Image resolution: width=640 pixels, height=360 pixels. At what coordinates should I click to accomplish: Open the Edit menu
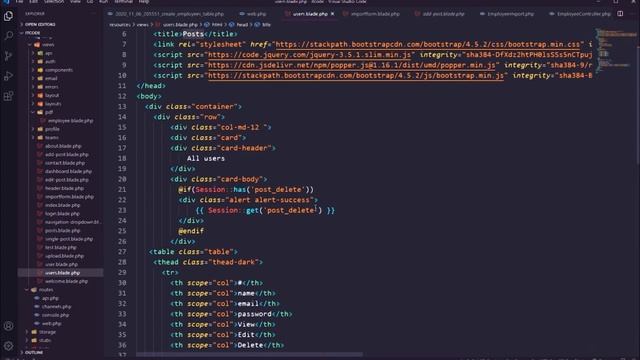point(33,2)
